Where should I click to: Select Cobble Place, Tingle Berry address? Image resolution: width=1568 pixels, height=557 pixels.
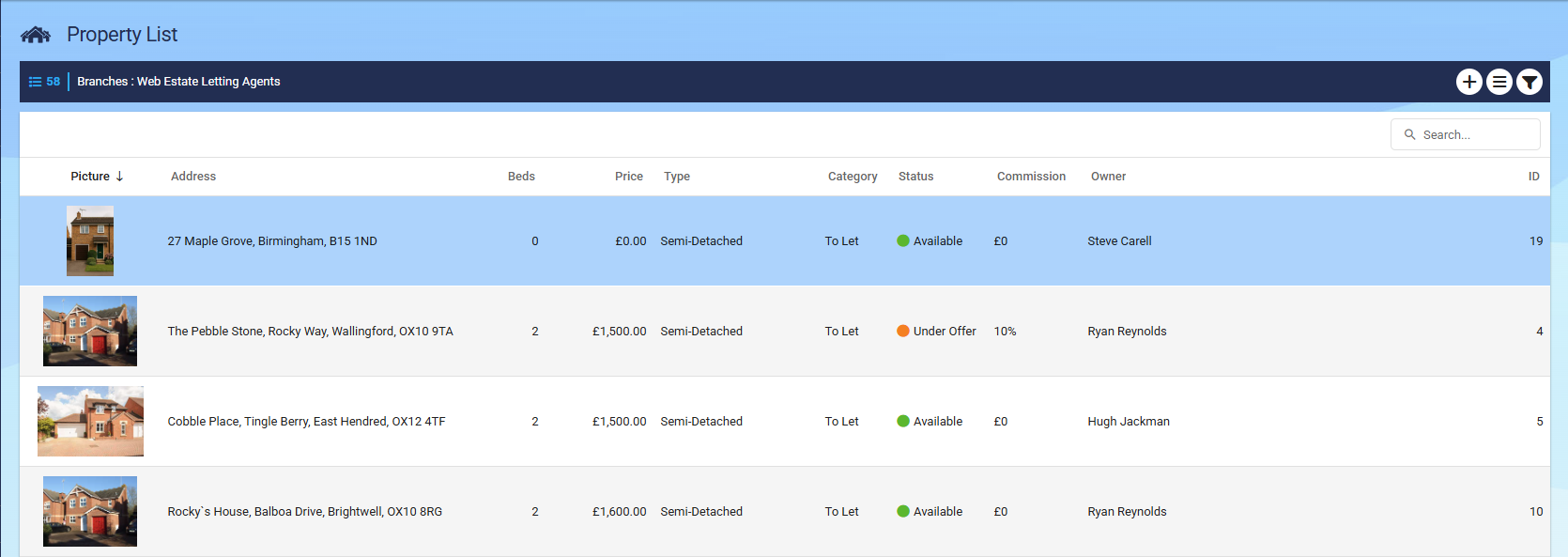coord(307,422)
